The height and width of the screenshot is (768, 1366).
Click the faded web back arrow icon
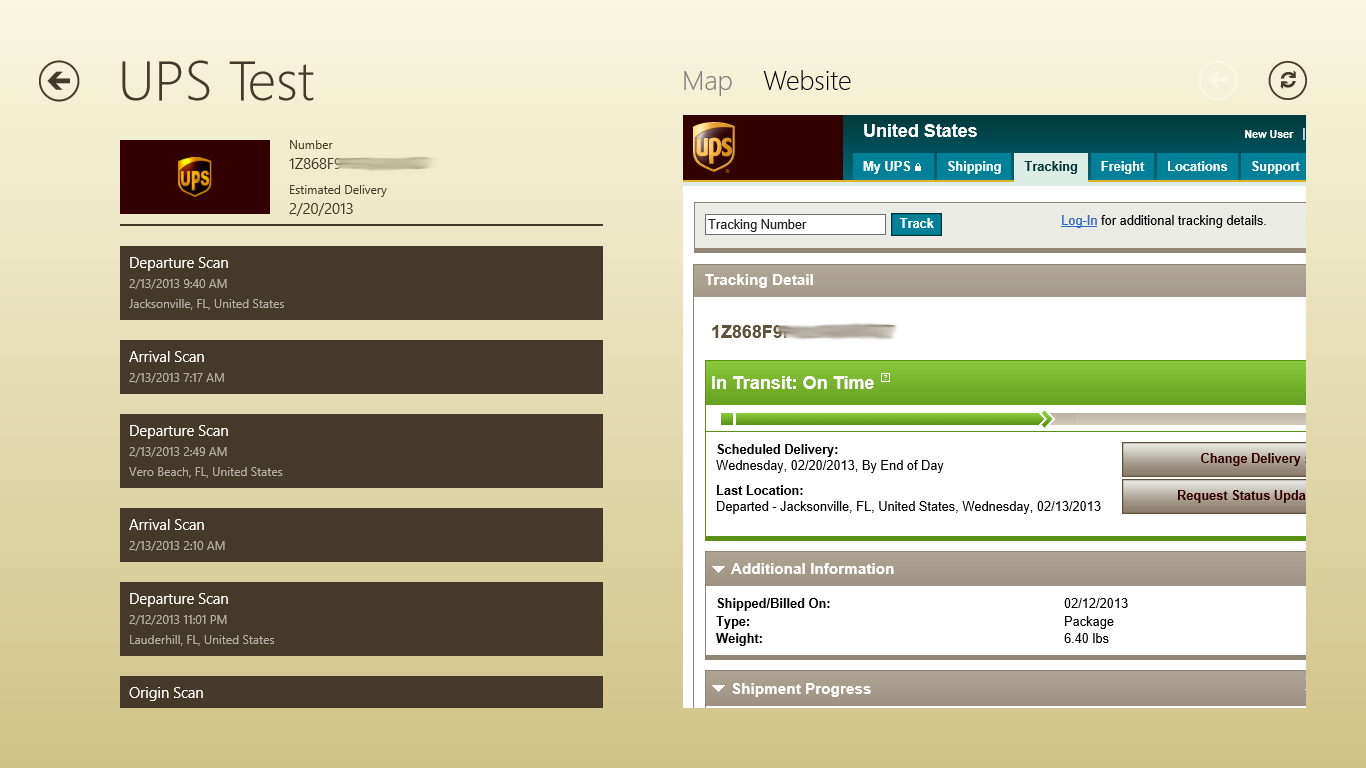point(1217,81)
